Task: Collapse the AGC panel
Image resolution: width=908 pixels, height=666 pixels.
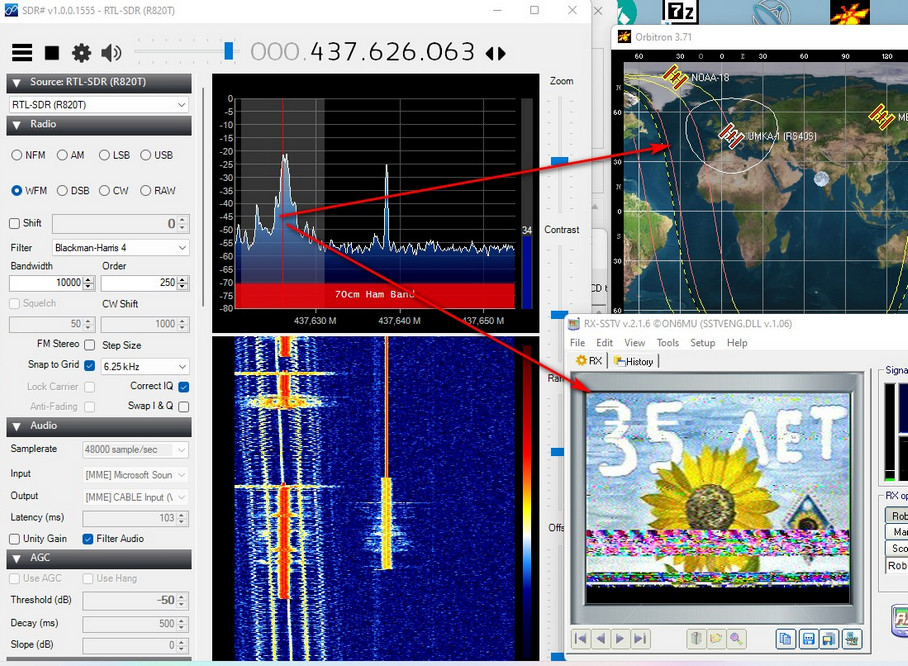Action: point(16,559)
